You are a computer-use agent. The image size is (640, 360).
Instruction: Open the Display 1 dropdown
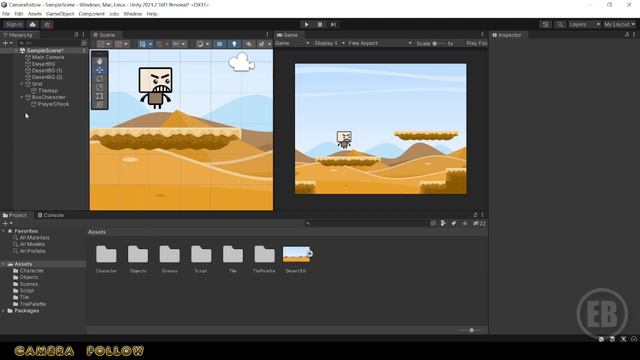coord(330,43)
